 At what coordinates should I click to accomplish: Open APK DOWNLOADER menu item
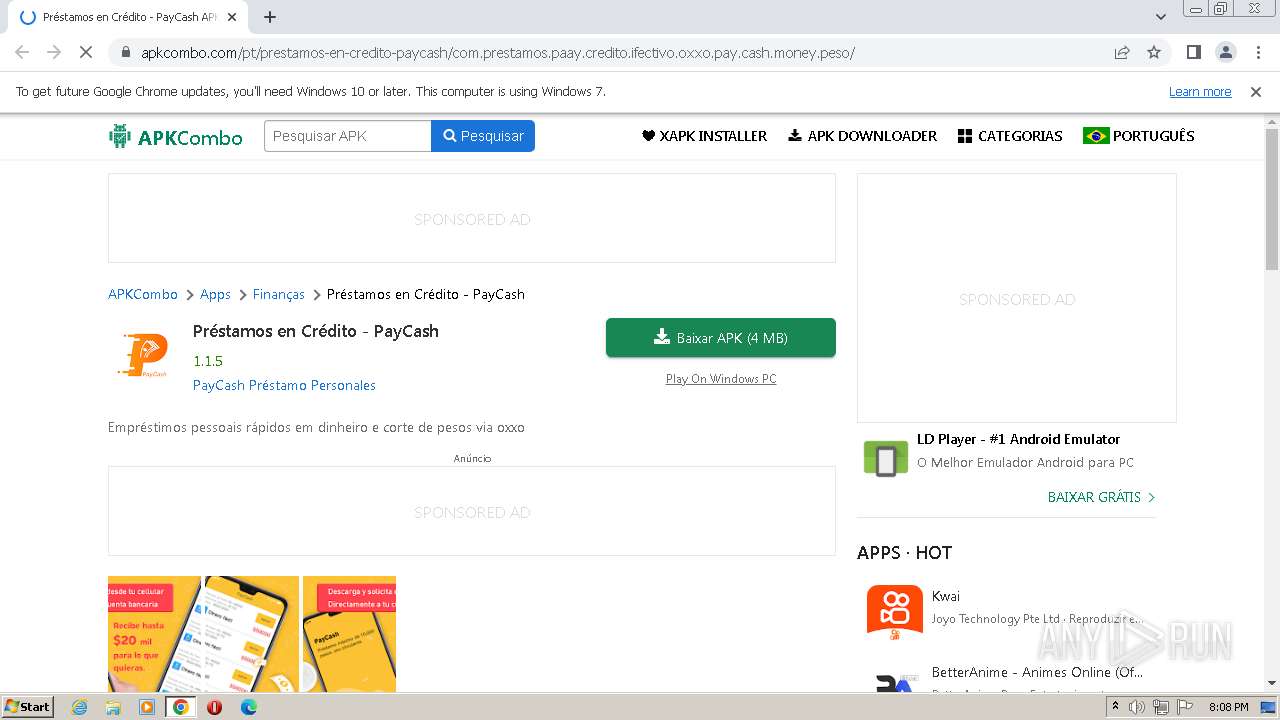pos(862,136)
